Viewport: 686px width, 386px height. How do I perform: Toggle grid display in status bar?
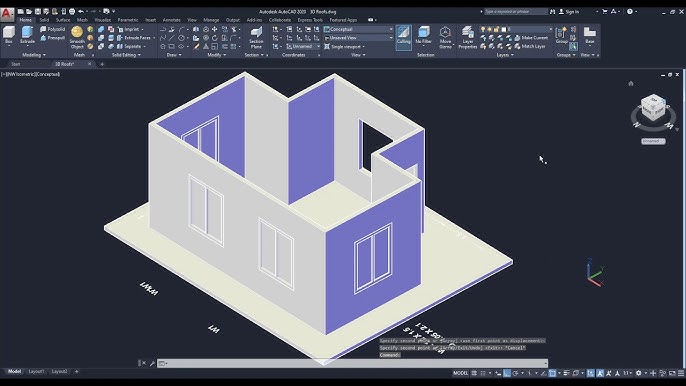pos(474,373)
